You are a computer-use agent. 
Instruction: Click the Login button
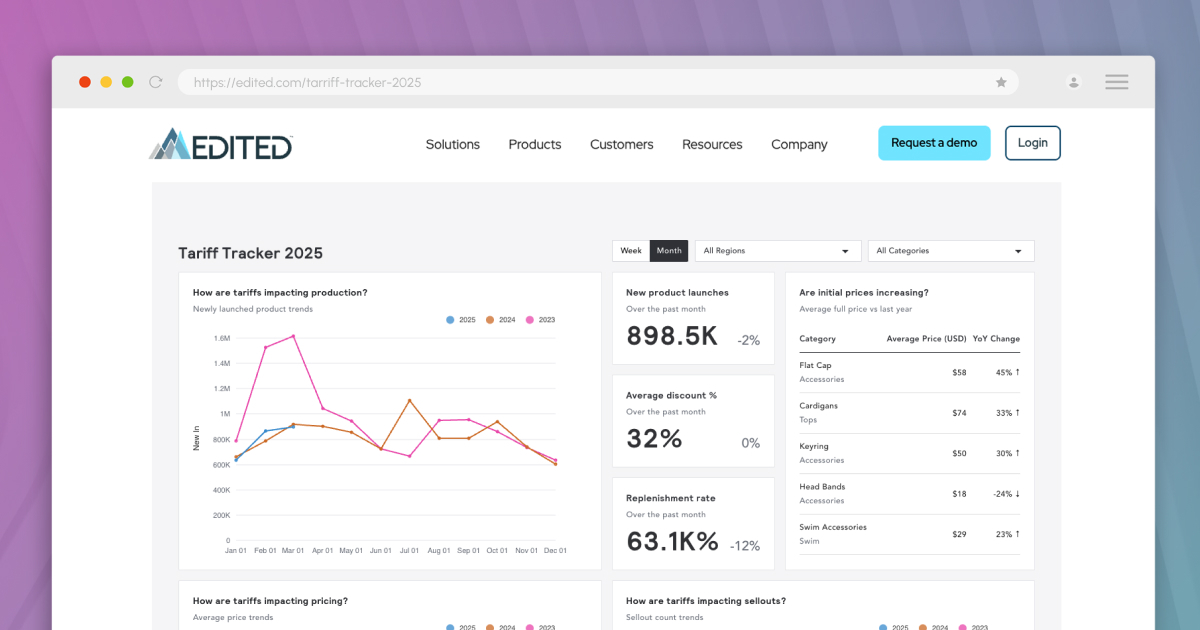point(1033,143)
